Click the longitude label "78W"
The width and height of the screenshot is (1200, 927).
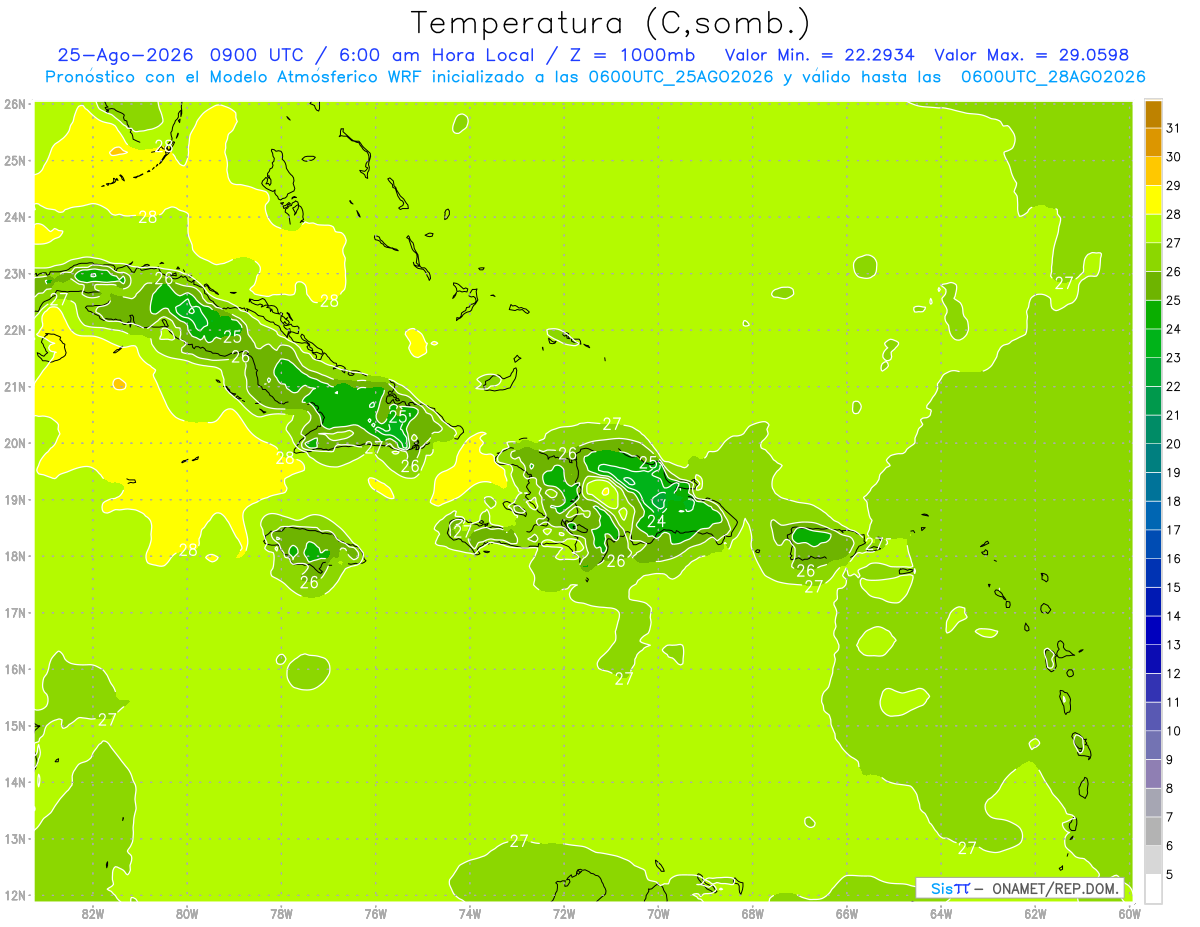tap(281, 913)
